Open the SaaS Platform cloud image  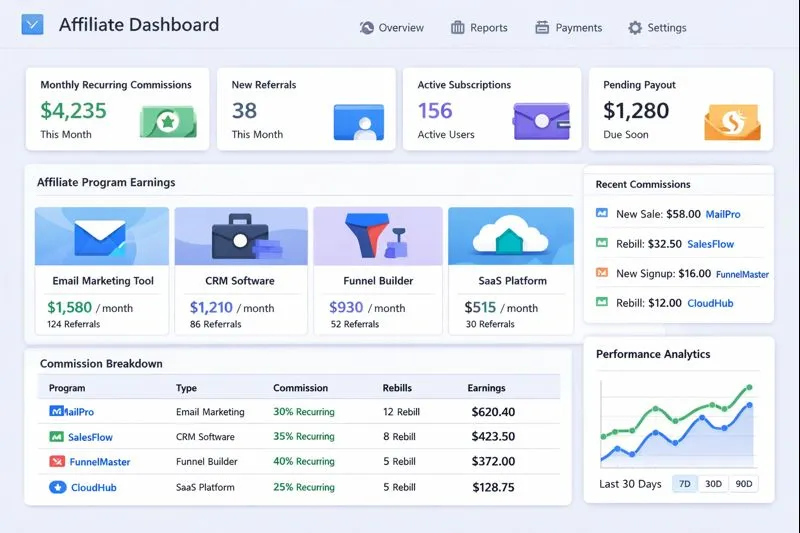511,236
